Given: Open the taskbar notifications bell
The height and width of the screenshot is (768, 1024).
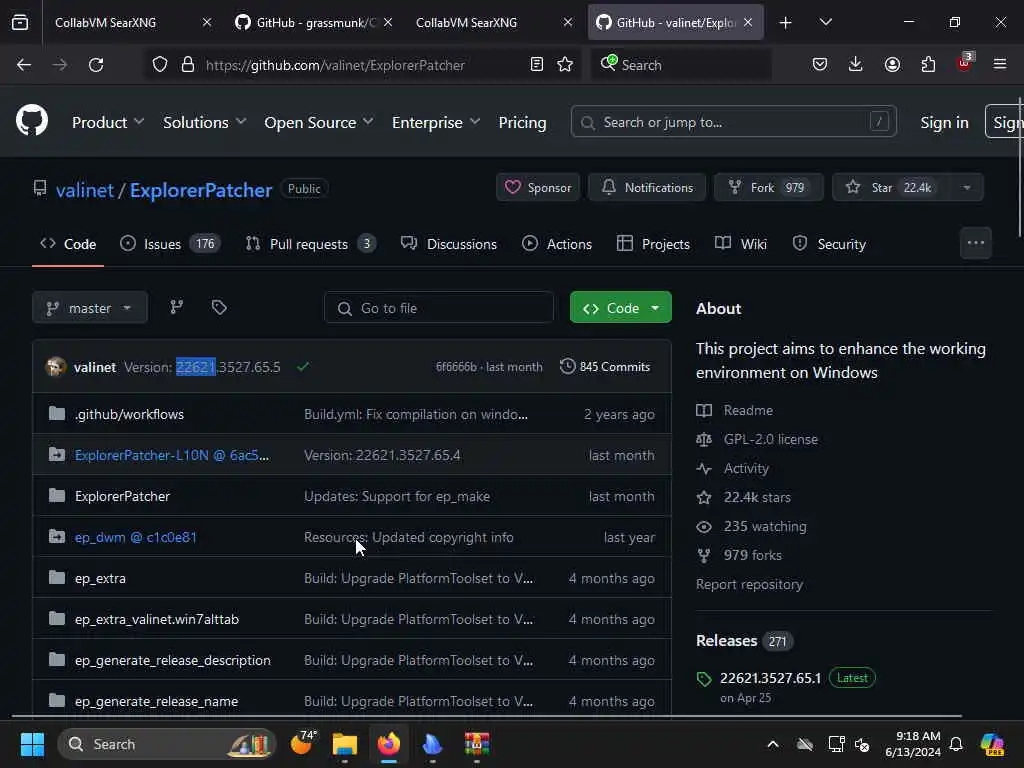Looking at the screenshot, I should tap(956, 744).
